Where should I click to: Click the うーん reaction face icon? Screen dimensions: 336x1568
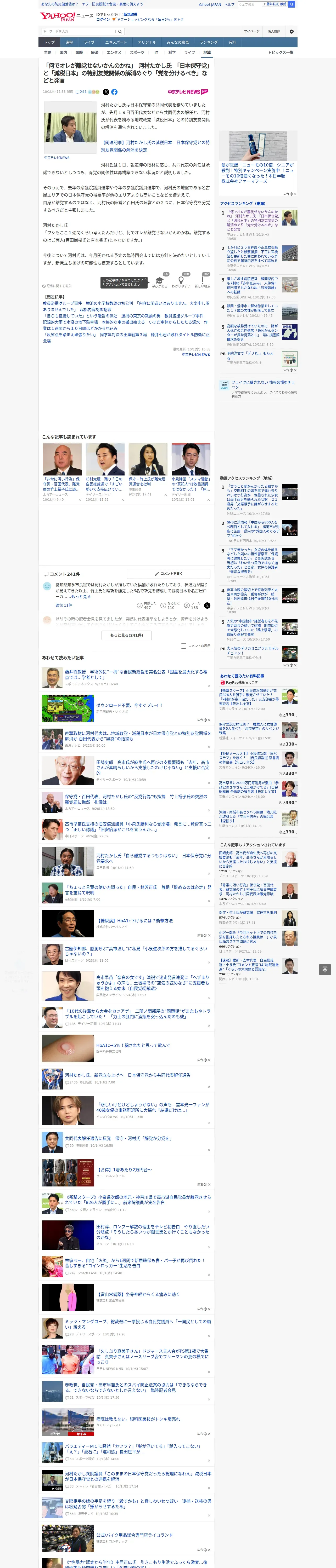[187, 606]
